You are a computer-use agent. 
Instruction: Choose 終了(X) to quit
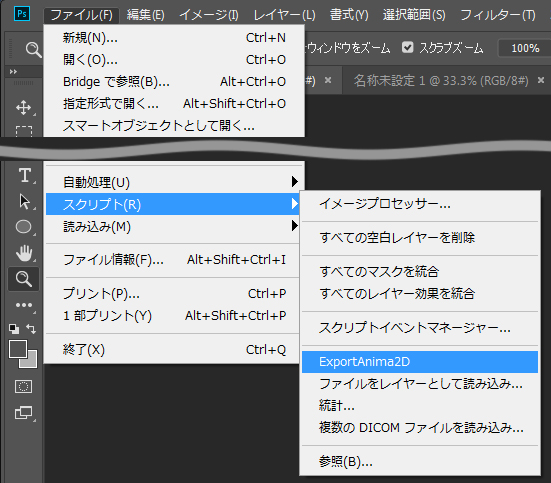tap(172, 350)
